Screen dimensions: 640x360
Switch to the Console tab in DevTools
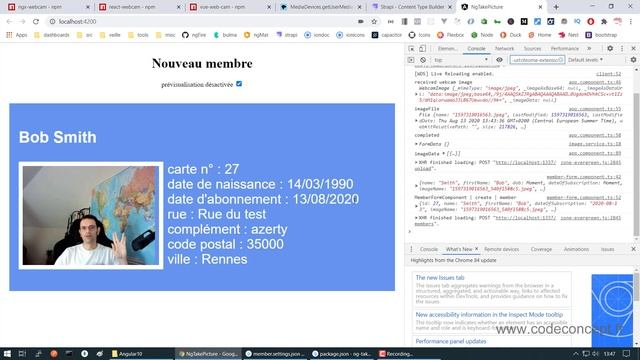(x=476, y=49)
